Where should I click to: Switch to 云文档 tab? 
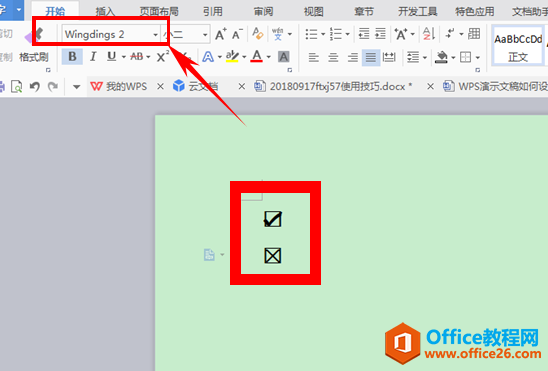[x=196, y=86]
